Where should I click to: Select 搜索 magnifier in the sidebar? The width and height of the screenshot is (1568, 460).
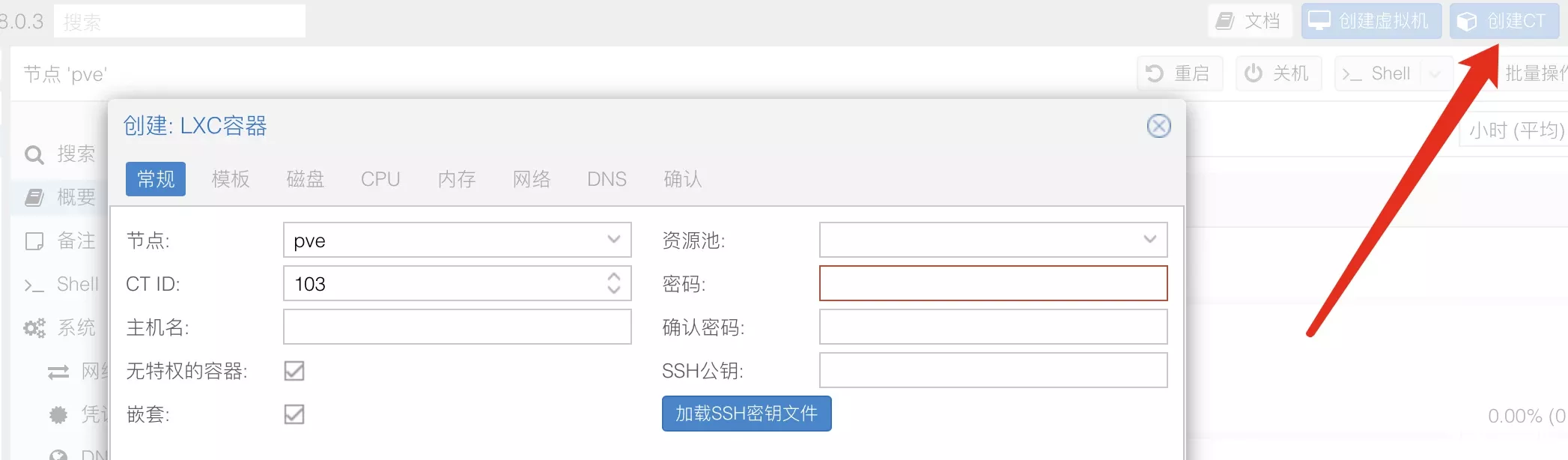click(x=34, y=155)
